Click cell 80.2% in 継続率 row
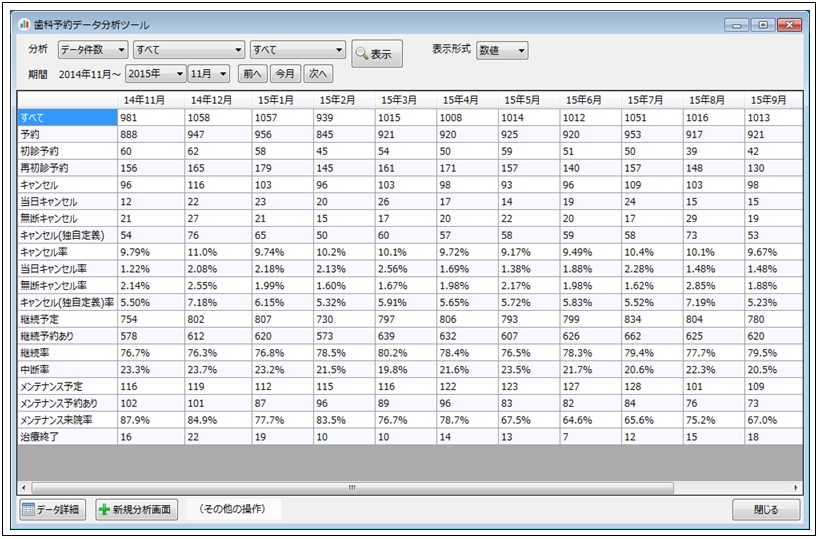 point(405,353)
